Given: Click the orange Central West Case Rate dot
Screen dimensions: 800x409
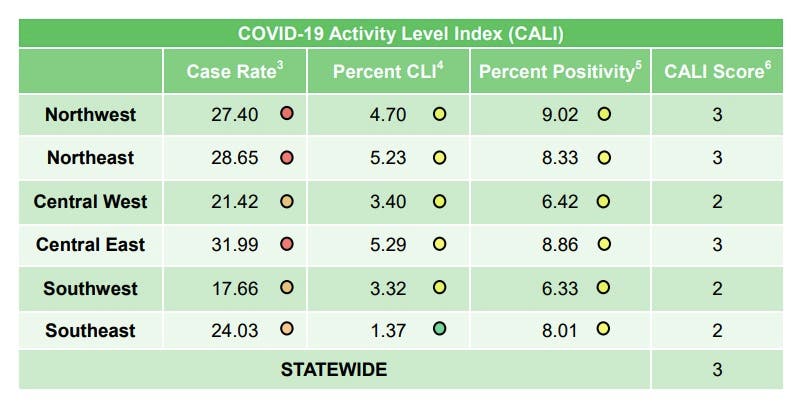Looking at the screenshot, I should pyautogui.click(x=287, y=202).
